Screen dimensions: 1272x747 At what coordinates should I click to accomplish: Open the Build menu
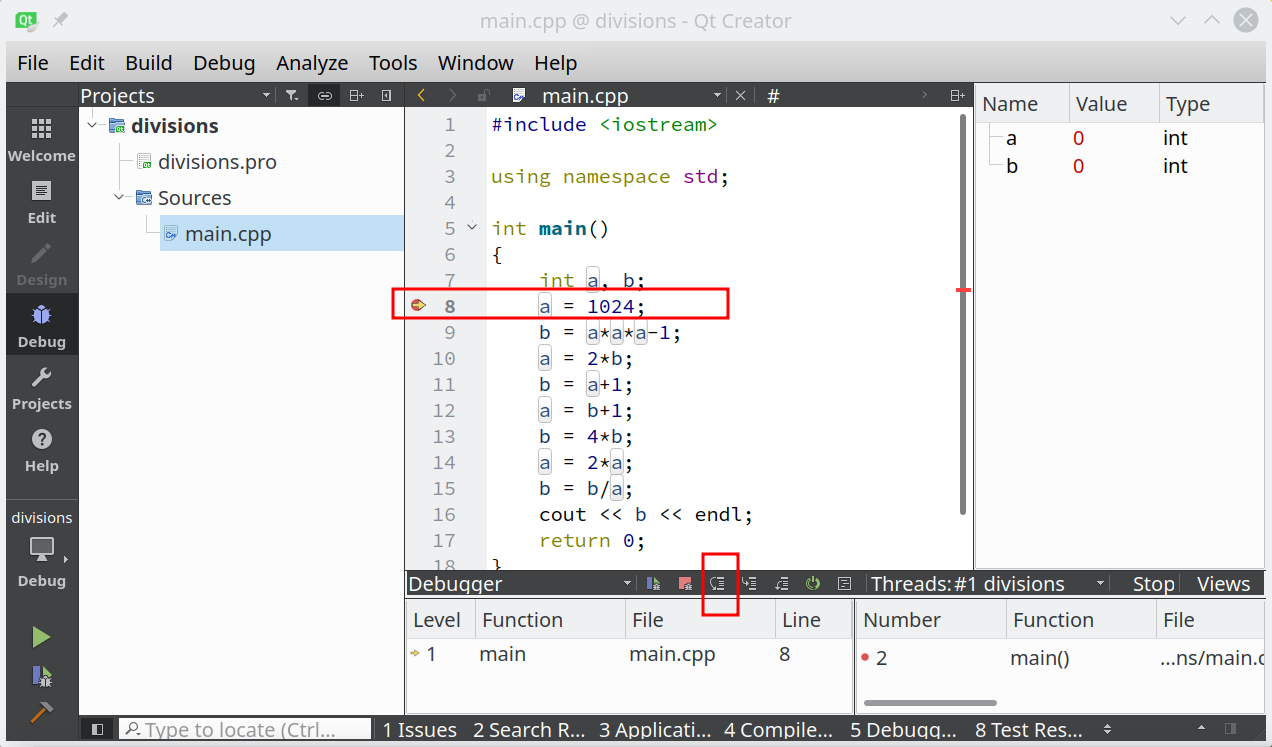[149, 62]
